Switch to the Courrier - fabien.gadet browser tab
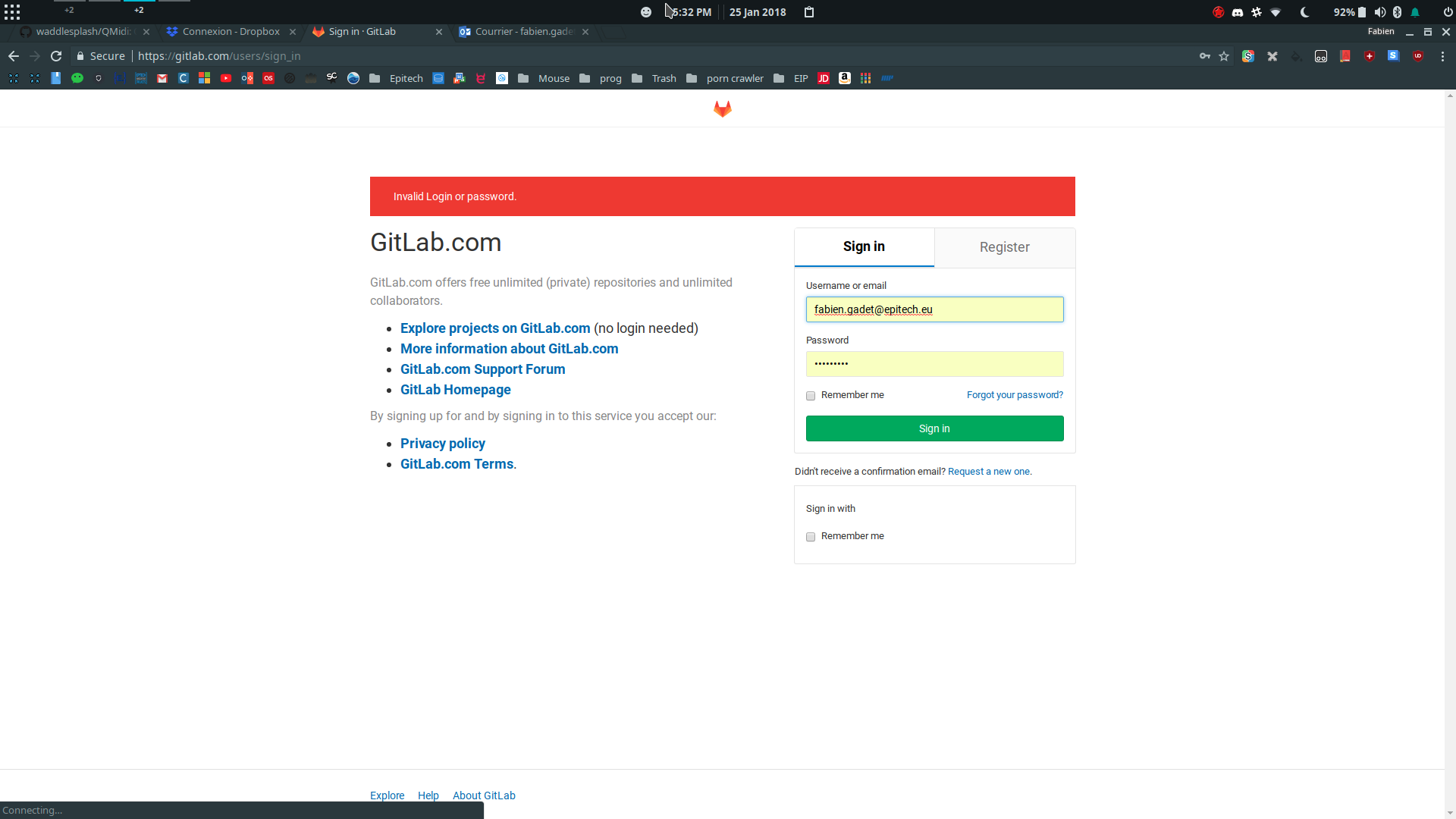Screen dimensions: 1456x819 click(523, 32)
